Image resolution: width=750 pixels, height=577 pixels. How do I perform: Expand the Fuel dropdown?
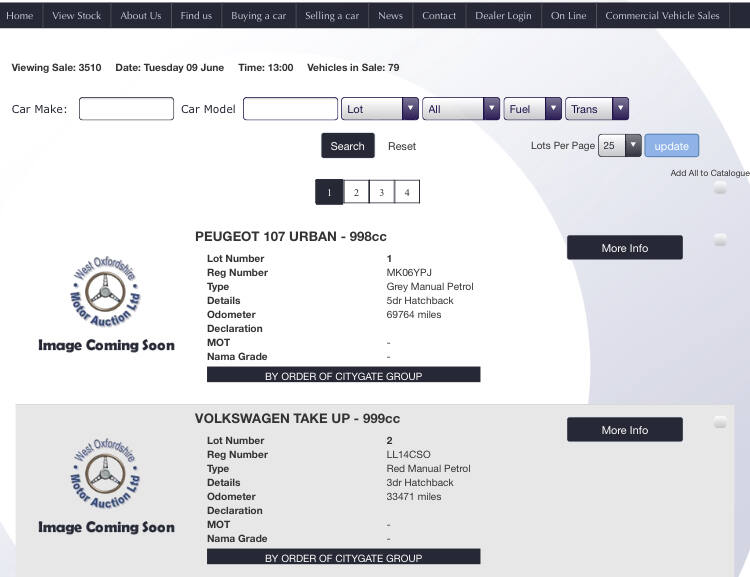[532, 109]
